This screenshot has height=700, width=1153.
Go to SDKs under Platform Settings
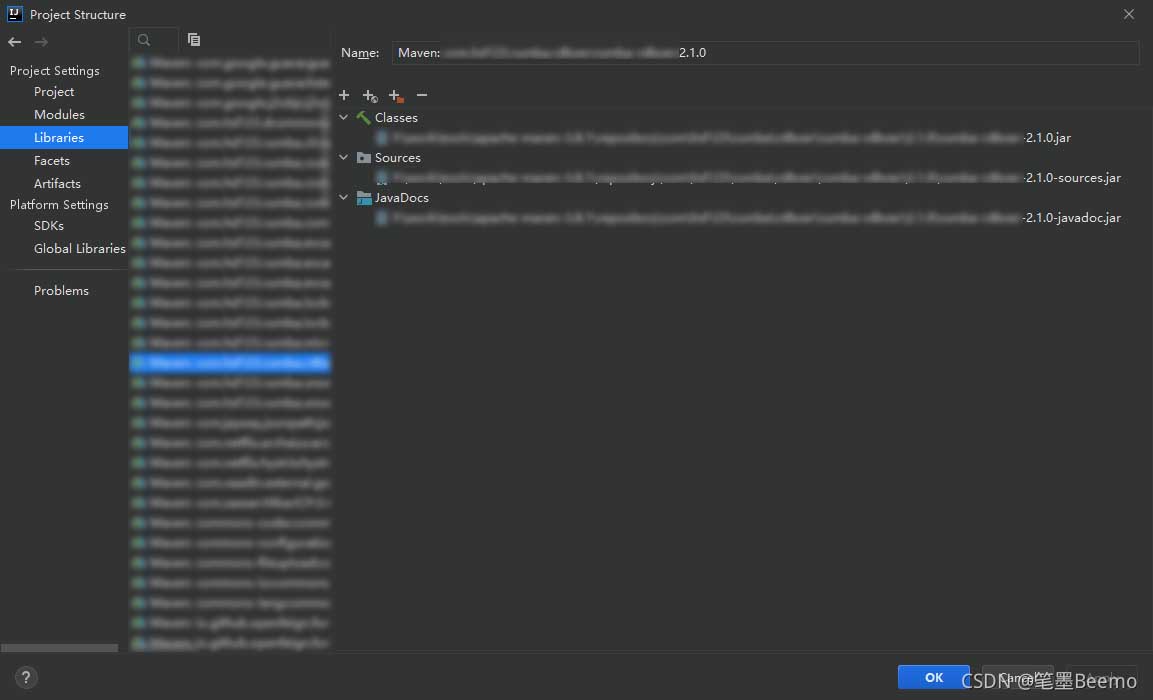[49, 226]
